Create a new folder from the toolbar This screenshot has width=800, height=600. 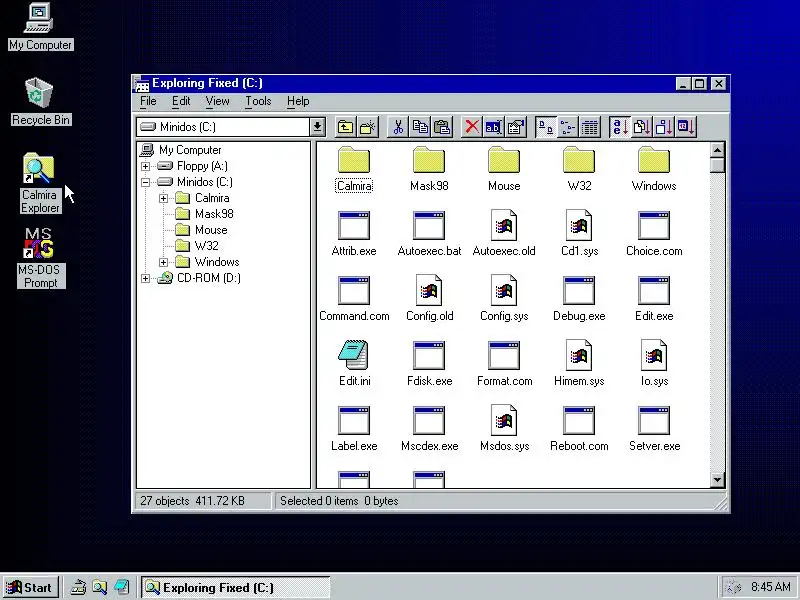click(x=367, y=127)
